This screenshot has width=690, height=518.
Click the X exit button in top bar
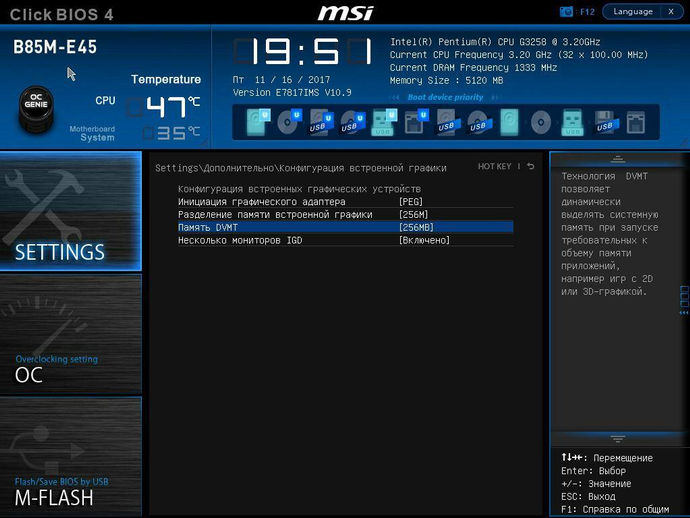pos(671,11)
